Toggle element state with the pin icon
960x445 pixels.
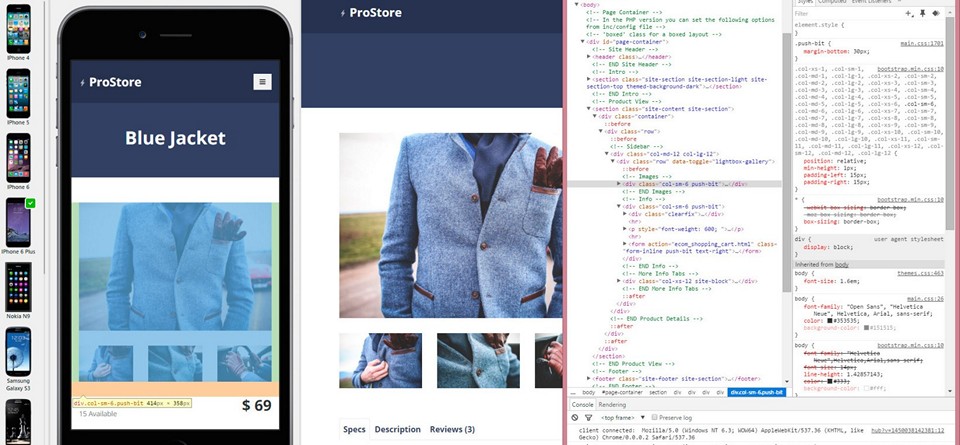pyautogui.click(x=922, y=13)
